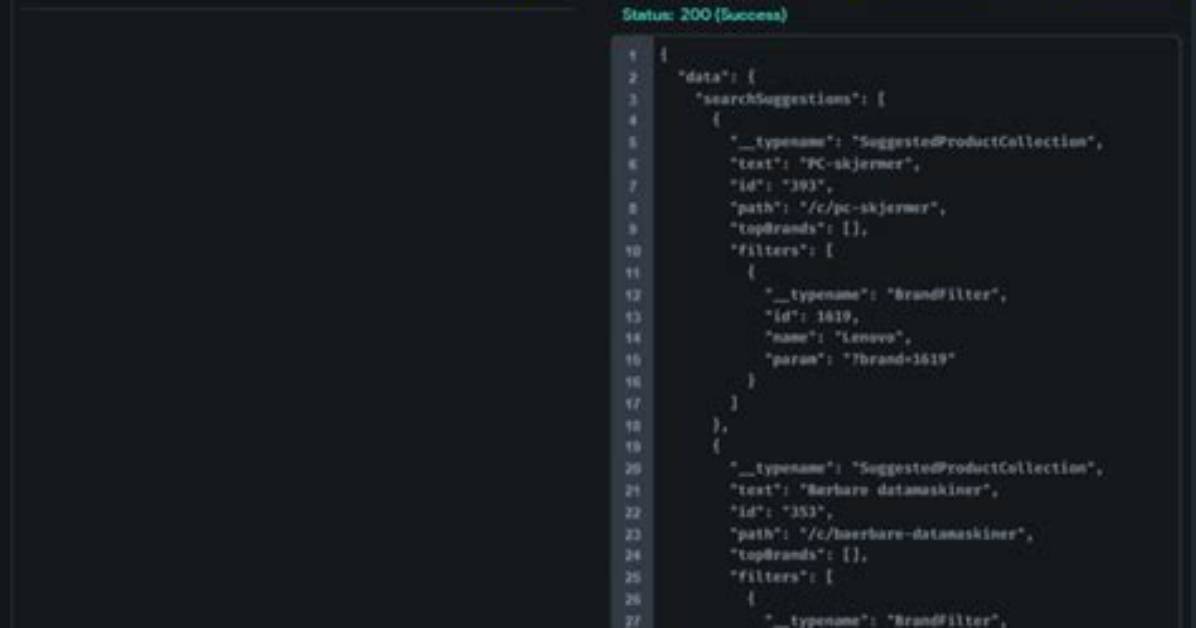1196x628 pixels.
Task: Click the "filters" line numbered 10
Action: [781, 250]
